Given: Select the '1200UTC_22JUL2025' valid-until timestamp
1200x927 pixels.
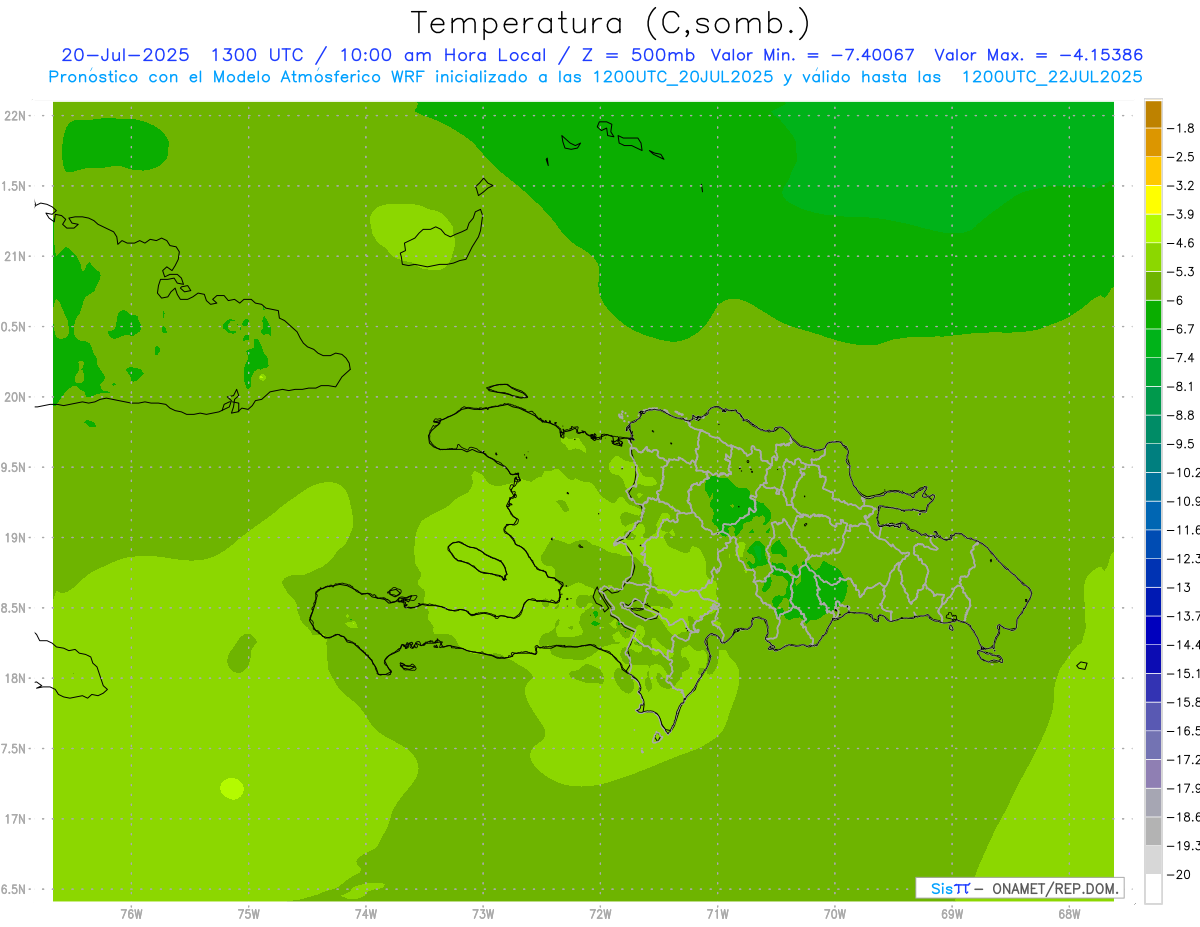Looking at the screenshot, I should tap(1052, 77).
